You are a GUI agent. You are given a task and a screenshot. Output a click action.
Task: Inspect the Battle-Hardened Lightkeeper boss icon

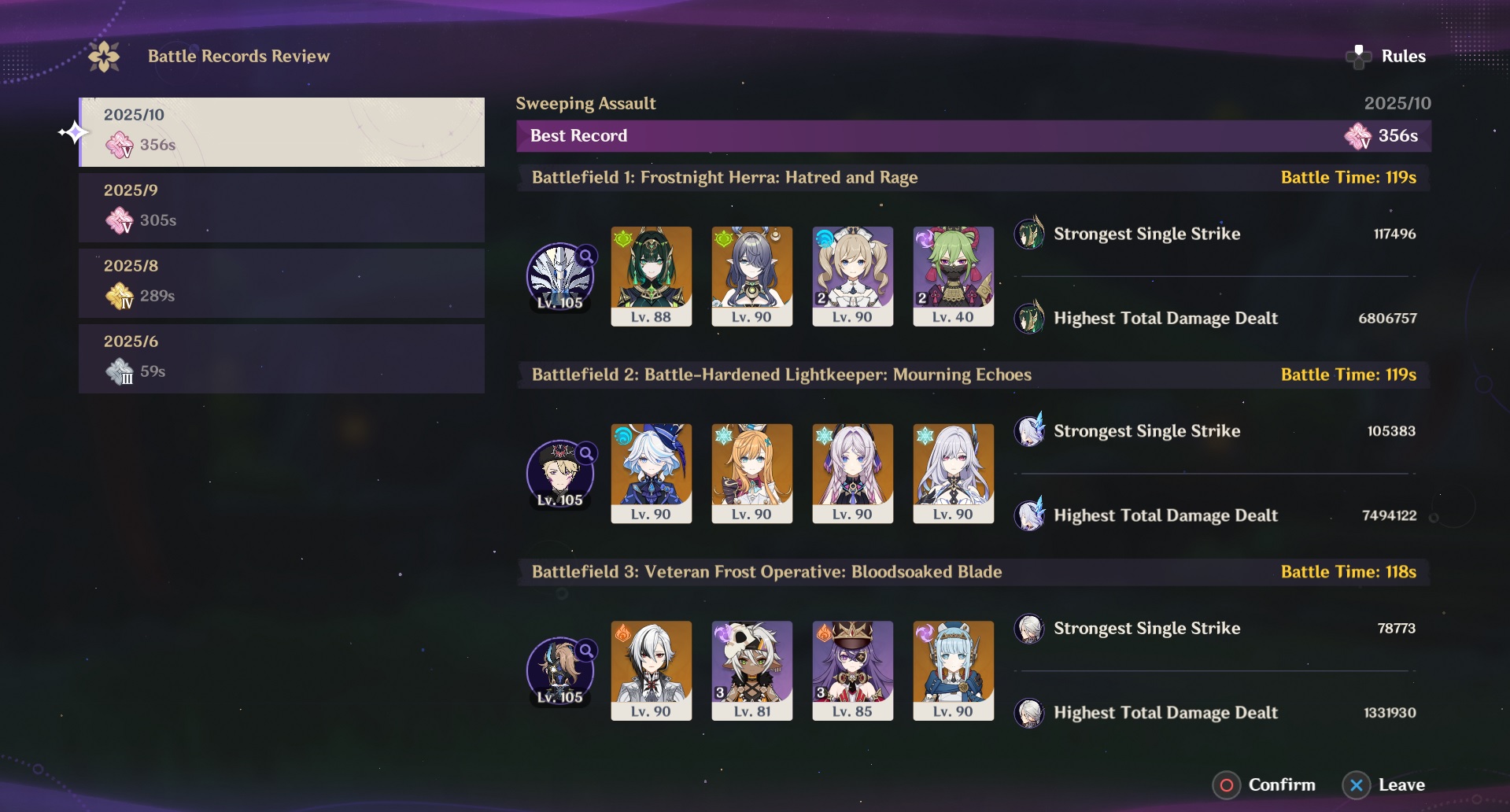point(560,474)
